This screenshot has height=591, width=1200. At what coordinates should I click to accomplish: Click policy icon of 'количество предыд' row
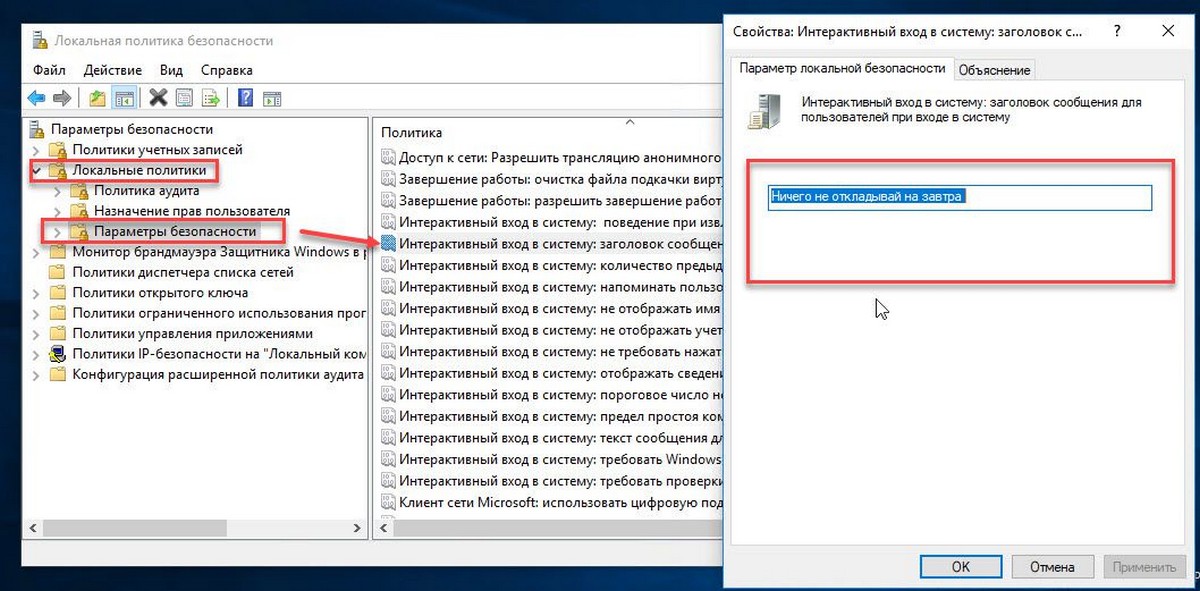(x=388, y=265)
